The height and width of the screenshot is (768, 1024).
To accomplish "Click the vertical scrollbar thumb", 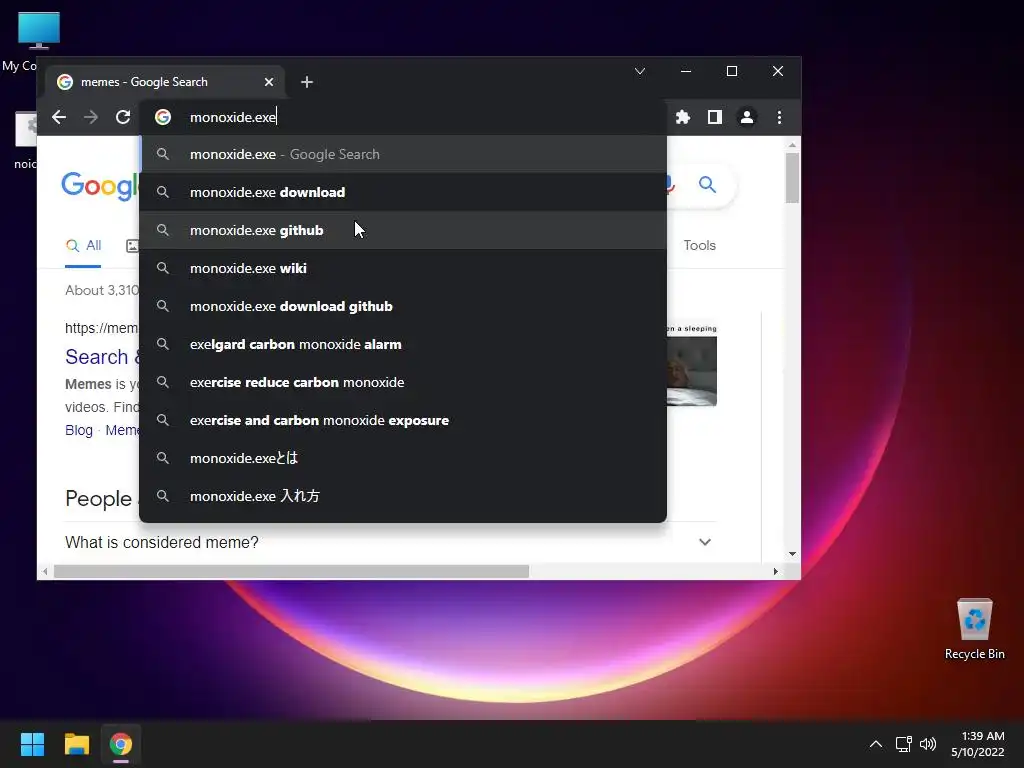I will coord(792,178).
